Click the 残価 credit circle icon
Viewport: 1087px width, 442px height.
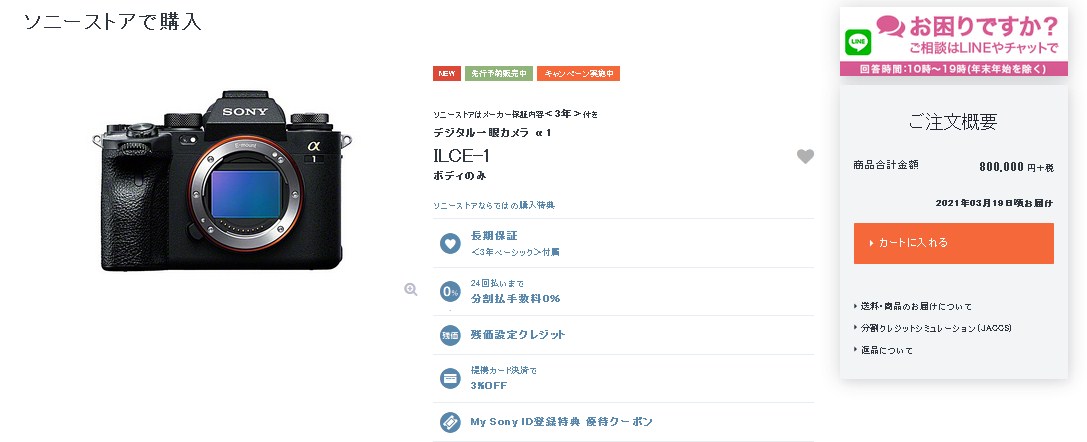tap(450, 335)
